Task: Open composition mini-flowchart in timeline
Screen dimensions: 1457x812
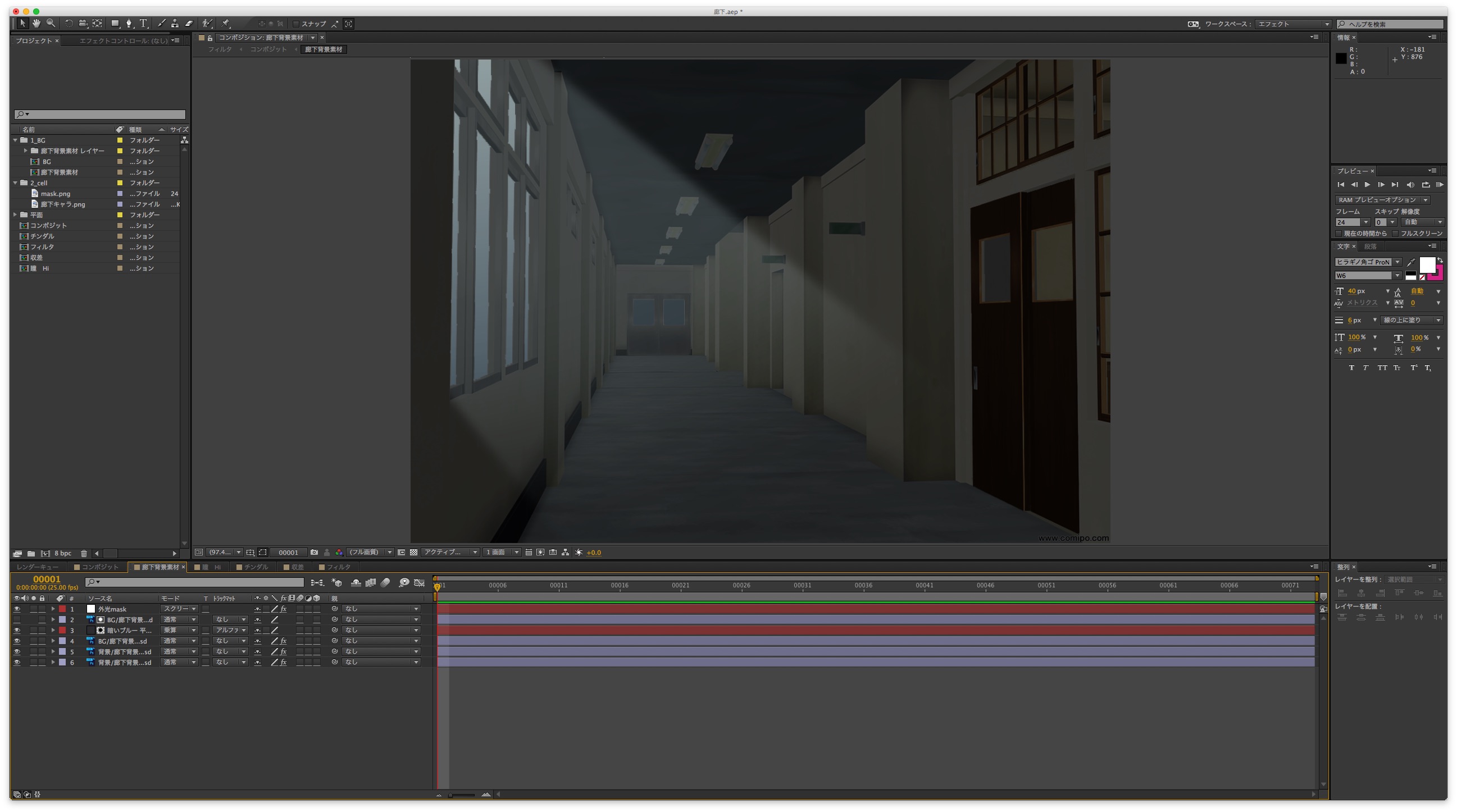Action: click(317, 582)
